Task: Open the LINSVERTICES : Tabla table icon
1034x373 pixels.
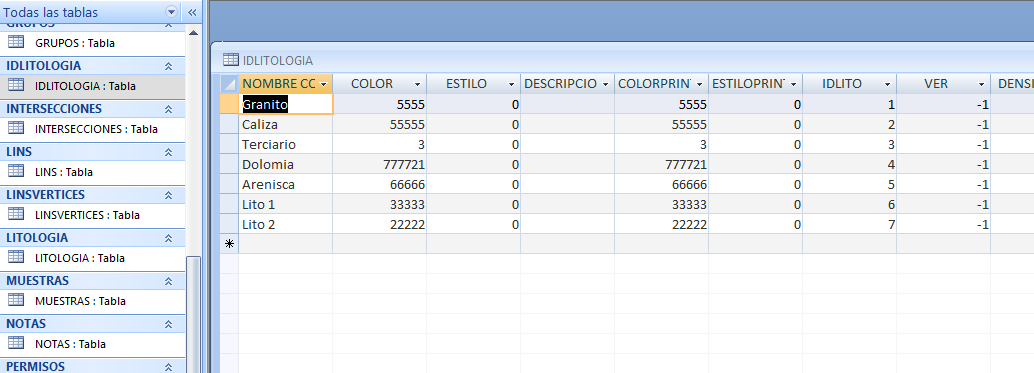Action: click(16, 214)
